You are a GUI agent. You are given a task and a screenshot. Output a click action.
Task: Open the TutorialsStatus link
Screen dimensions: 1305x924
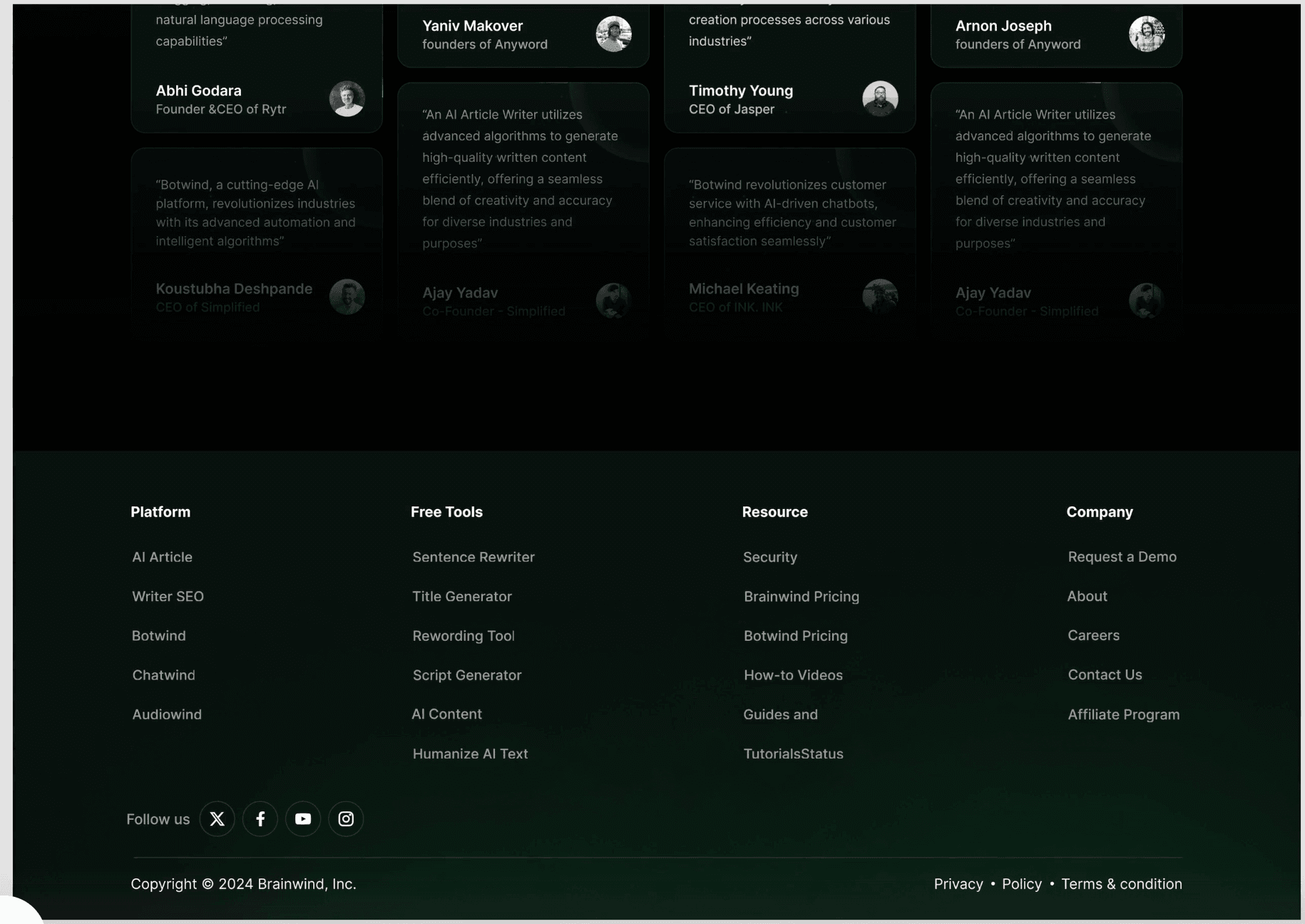pos(794,754)
